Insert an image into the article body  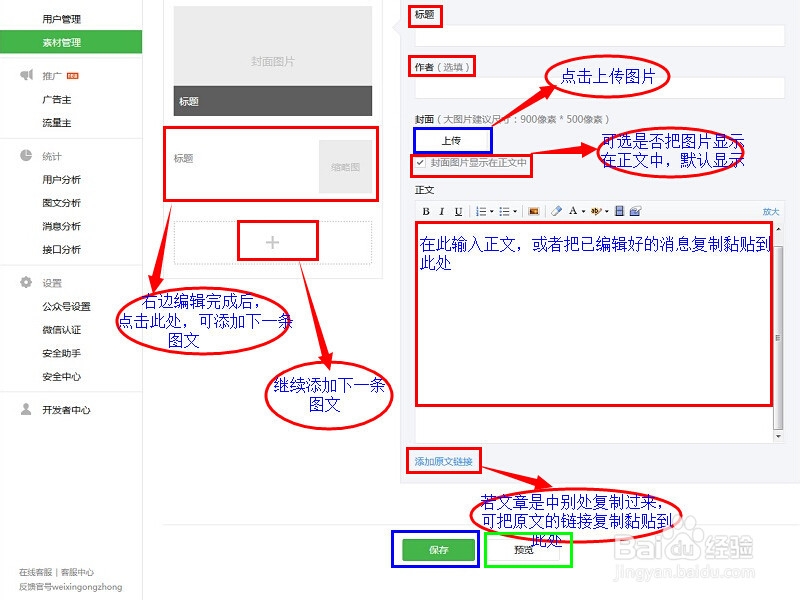click(x=533, y=211)
